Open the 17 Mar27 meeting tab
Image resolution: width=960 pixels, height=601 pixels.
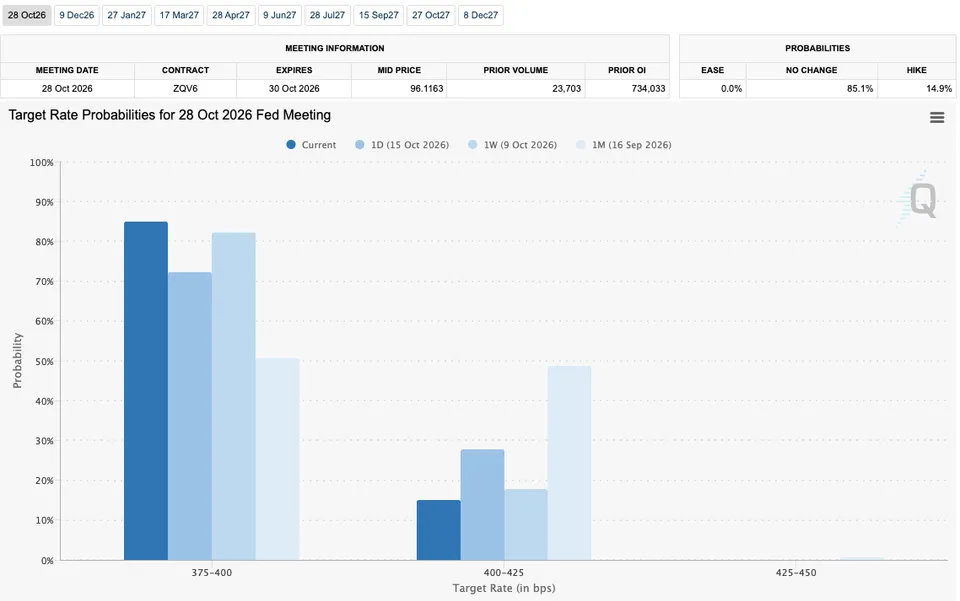179,15
